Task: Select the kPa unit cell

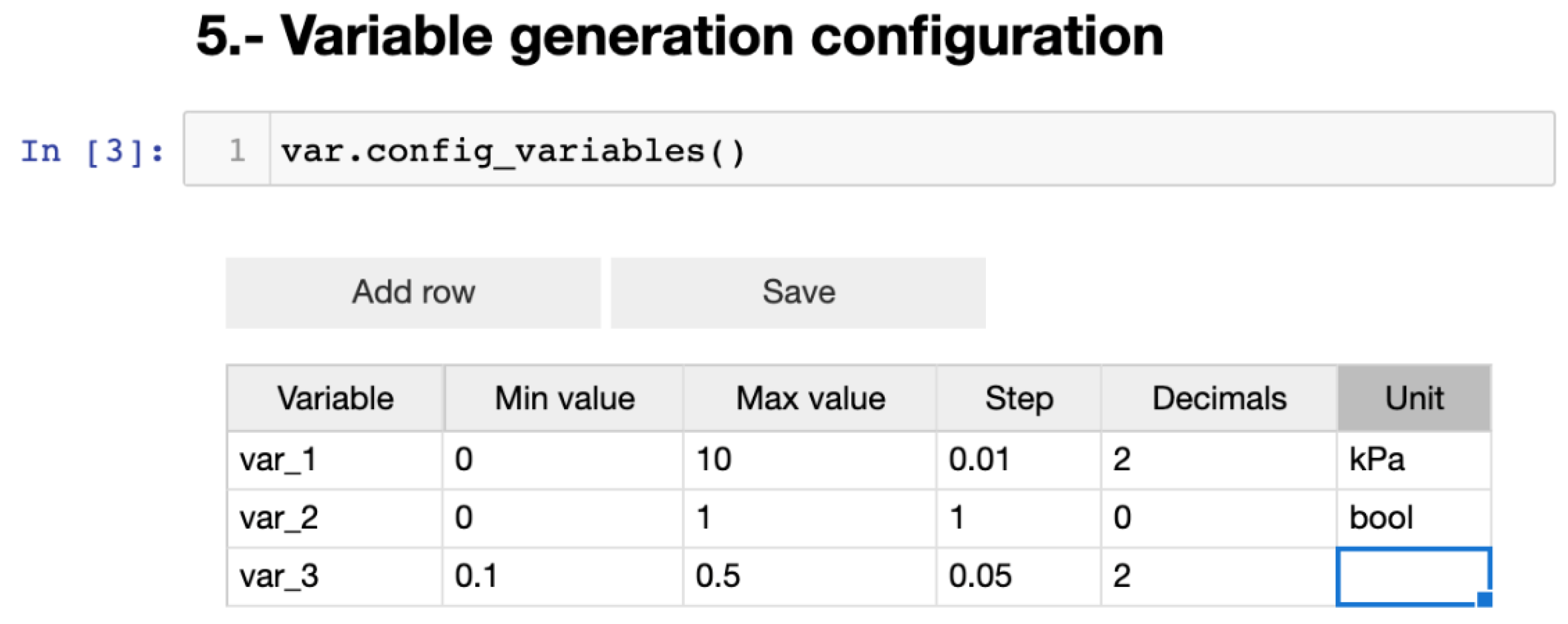Action: pyautogui.click(x=1414, y=460)
